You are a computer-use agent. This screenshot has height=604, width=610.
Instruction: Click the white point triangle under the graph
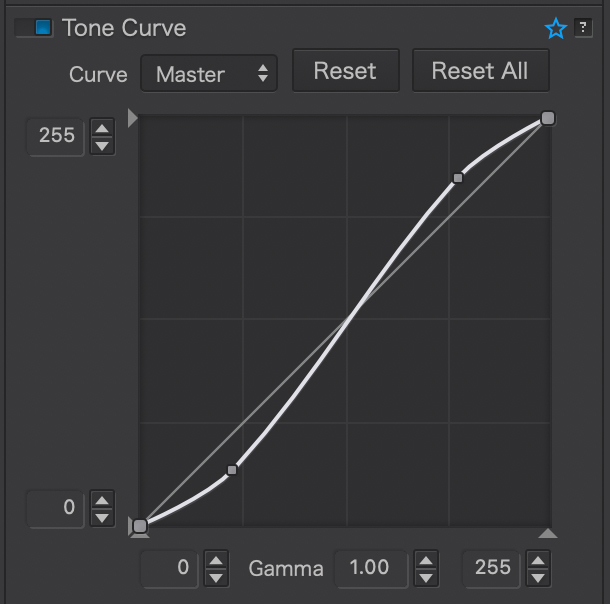tap(547, 534)
